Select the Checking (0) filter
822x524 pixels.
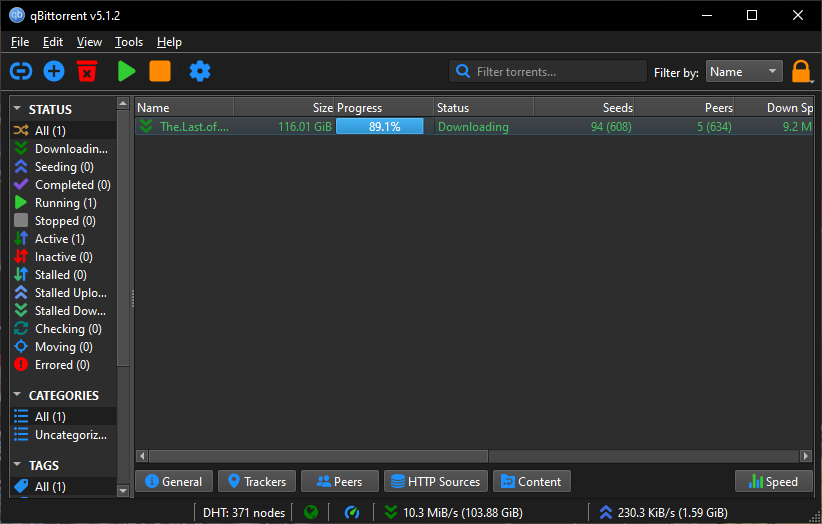[x=63, y=329]
